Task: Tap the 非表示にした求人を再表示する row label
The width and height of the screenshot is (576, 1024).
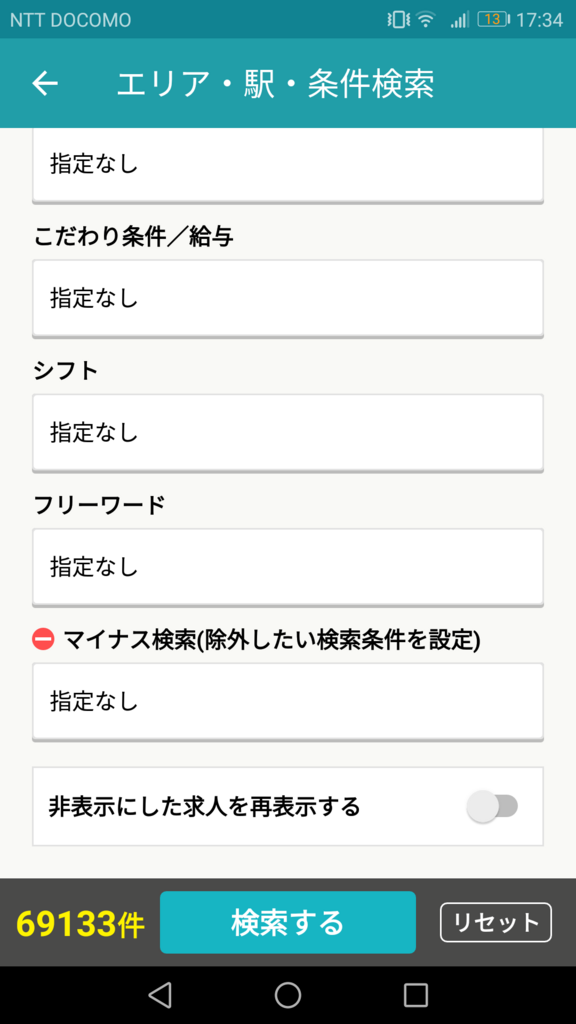Action: [x=204, y=807]
